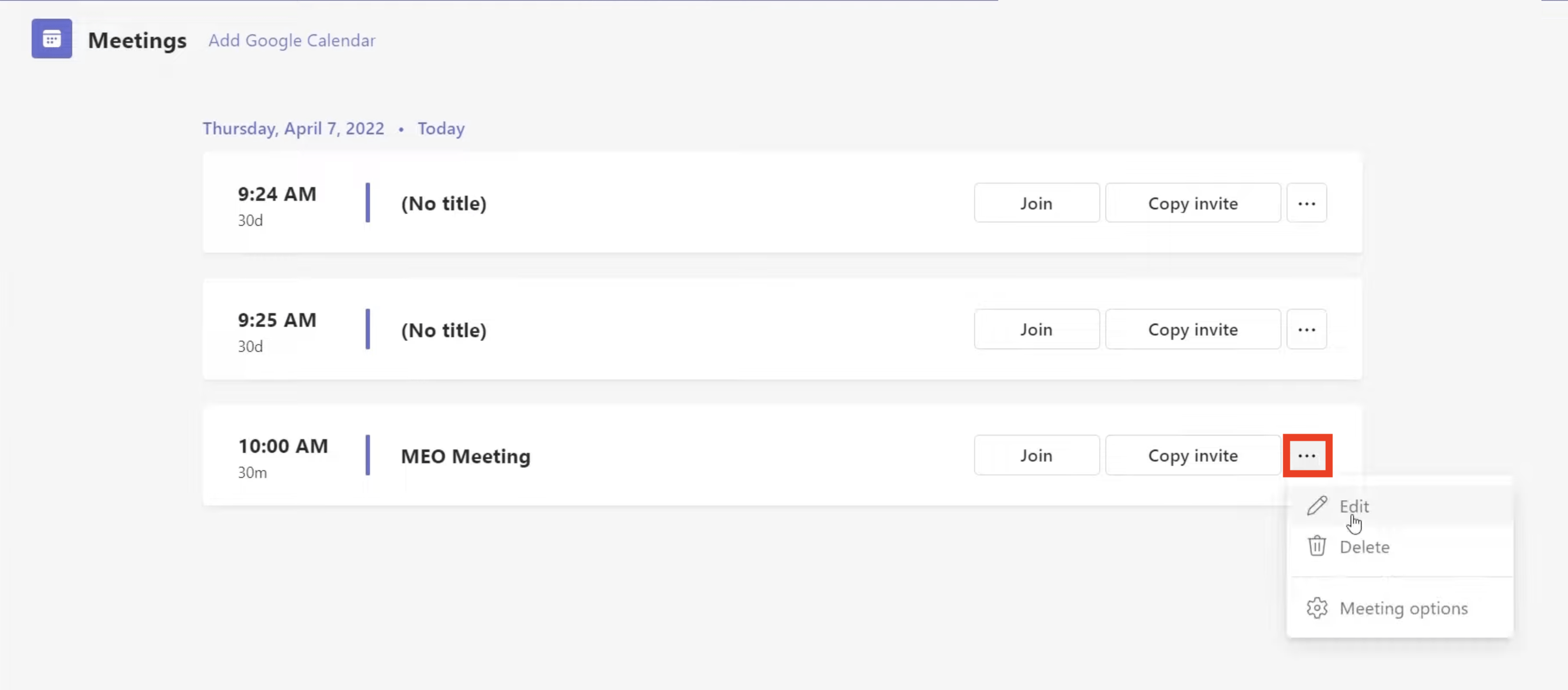Viewport: 1568px width, 690px height.
Task: Click the Today date label
Action: point(441,128)
